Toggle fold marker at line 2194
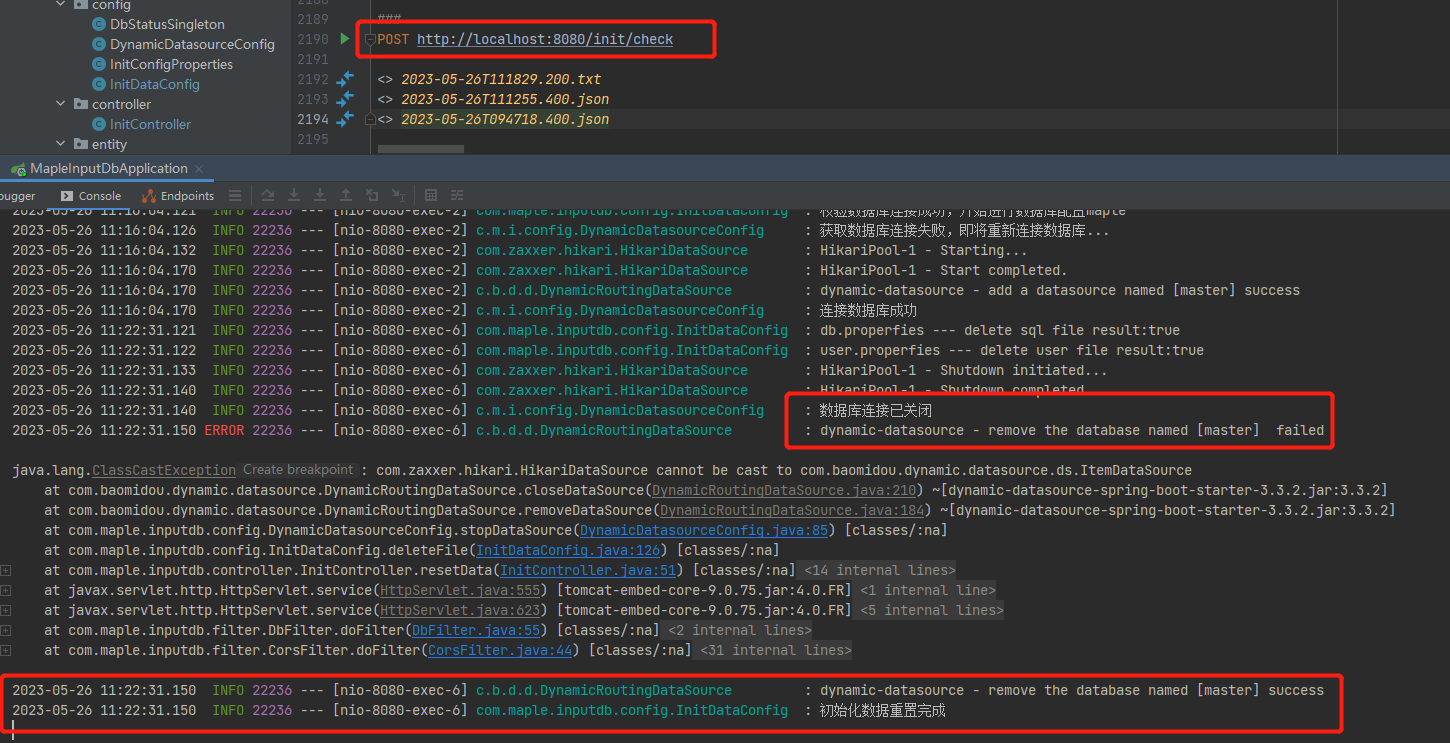Screen dimensions: 1450x743 (x=370, y=119)
